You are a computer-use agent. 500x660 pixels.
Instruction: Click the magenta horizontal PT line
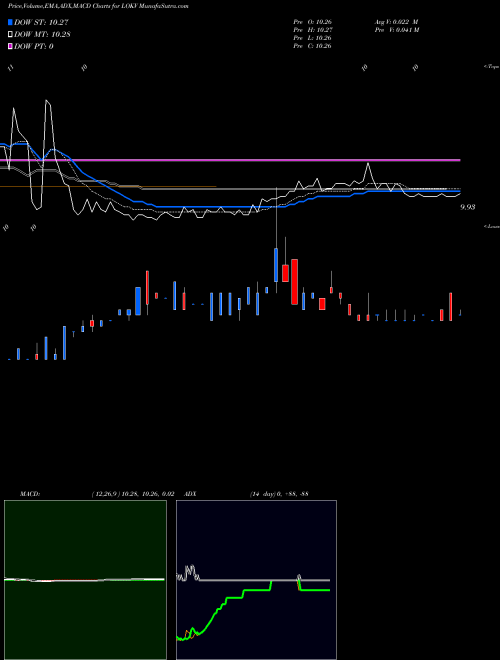coord(230,160)
